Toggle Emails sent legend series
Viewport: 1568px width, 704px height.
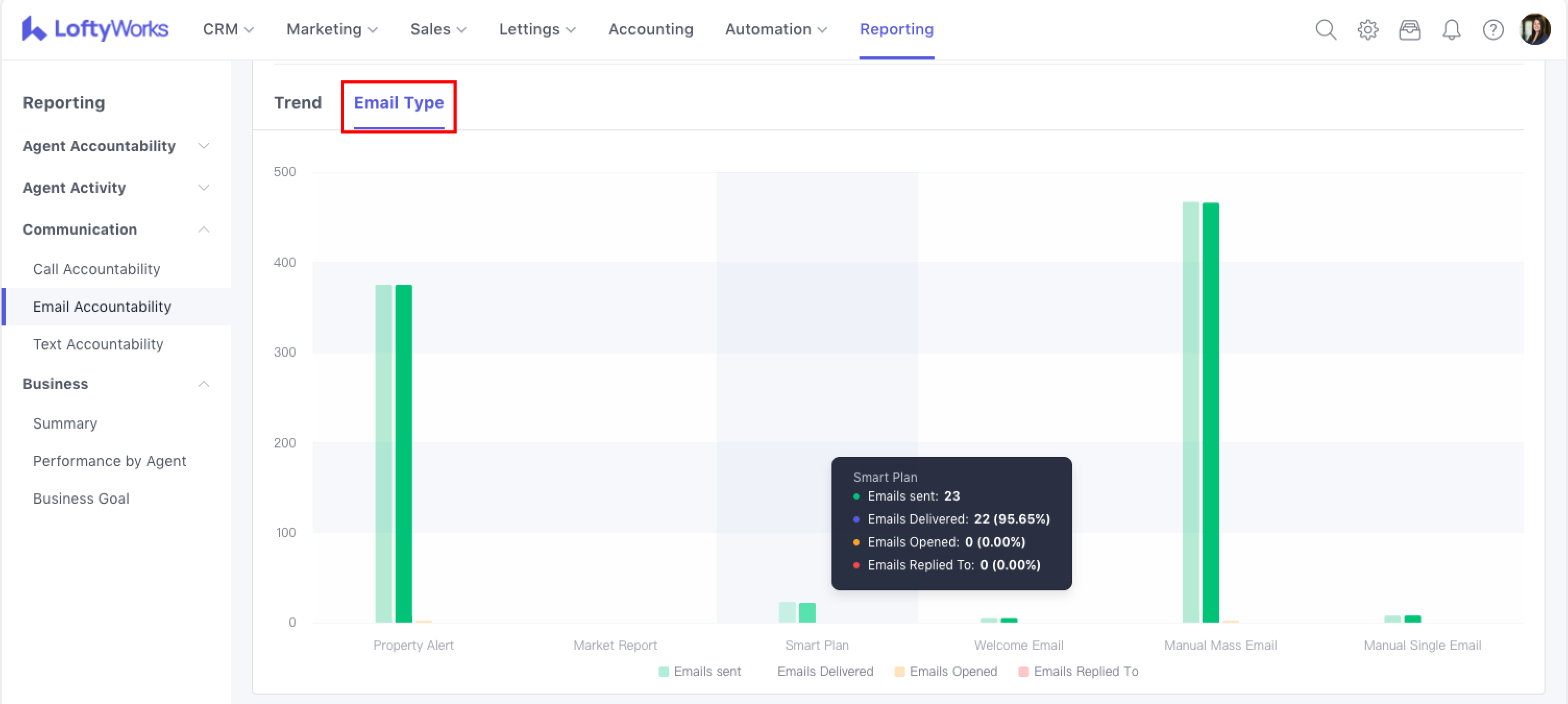point(700,671)
